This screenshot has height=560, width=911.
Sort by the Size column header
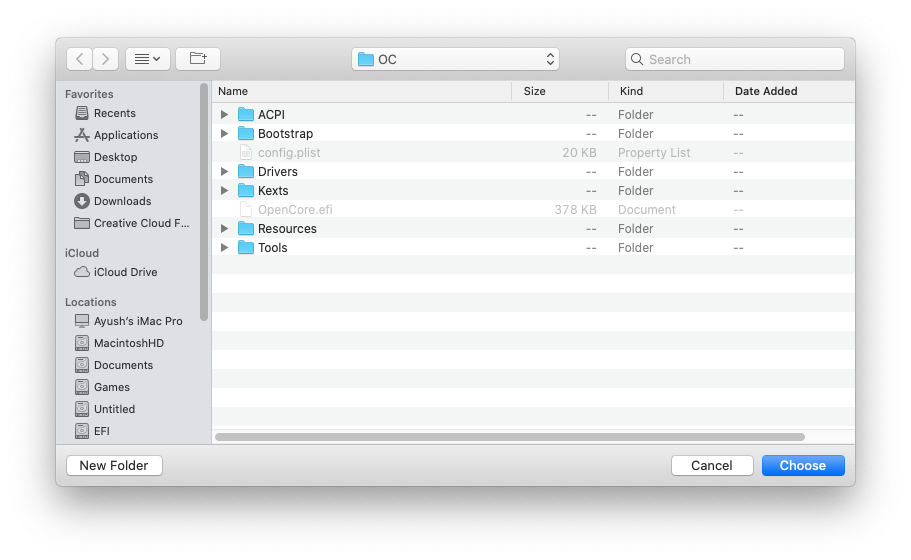pos(560,91)
